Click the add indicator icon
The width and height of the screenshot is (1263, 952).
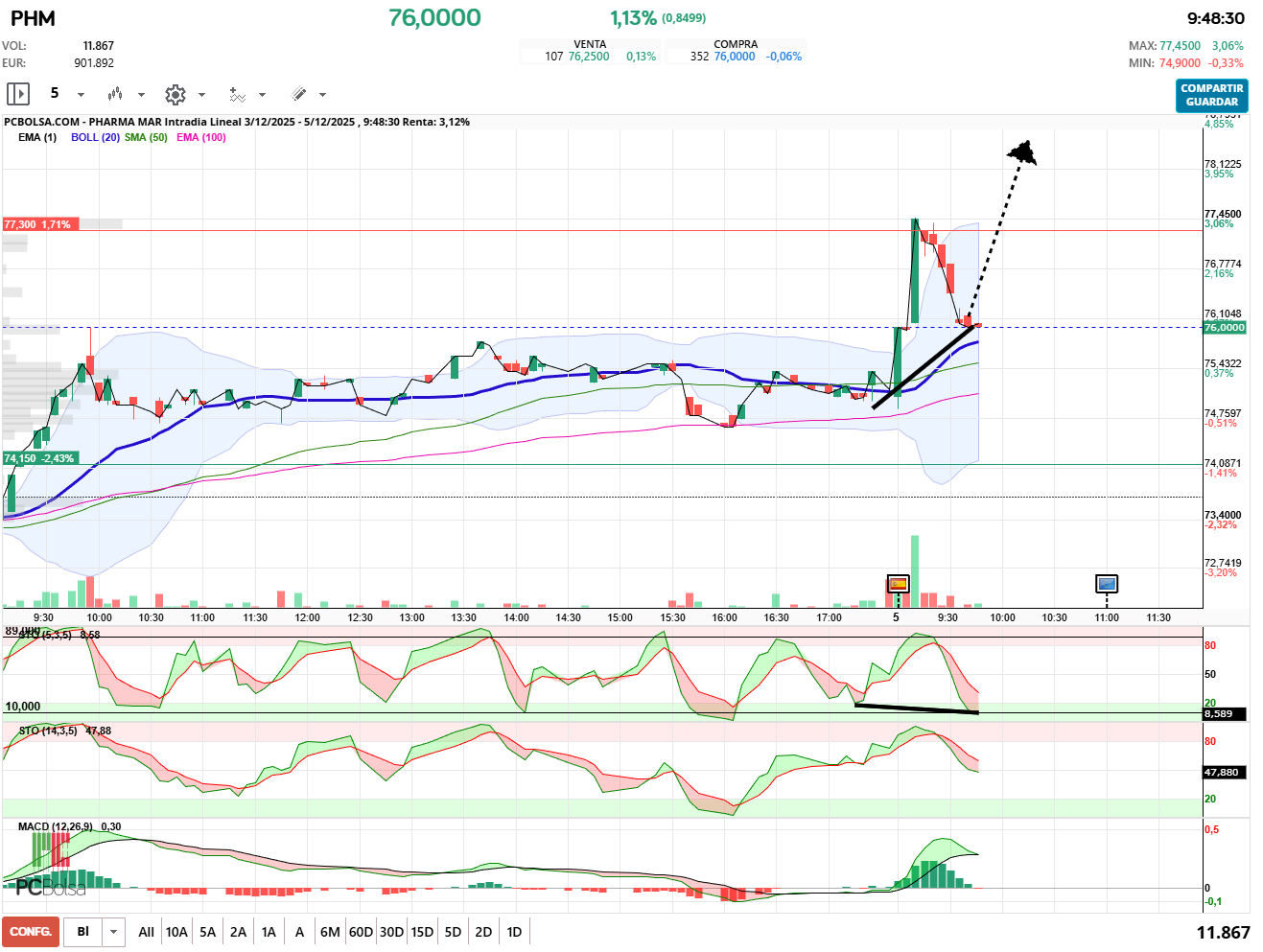237,94
